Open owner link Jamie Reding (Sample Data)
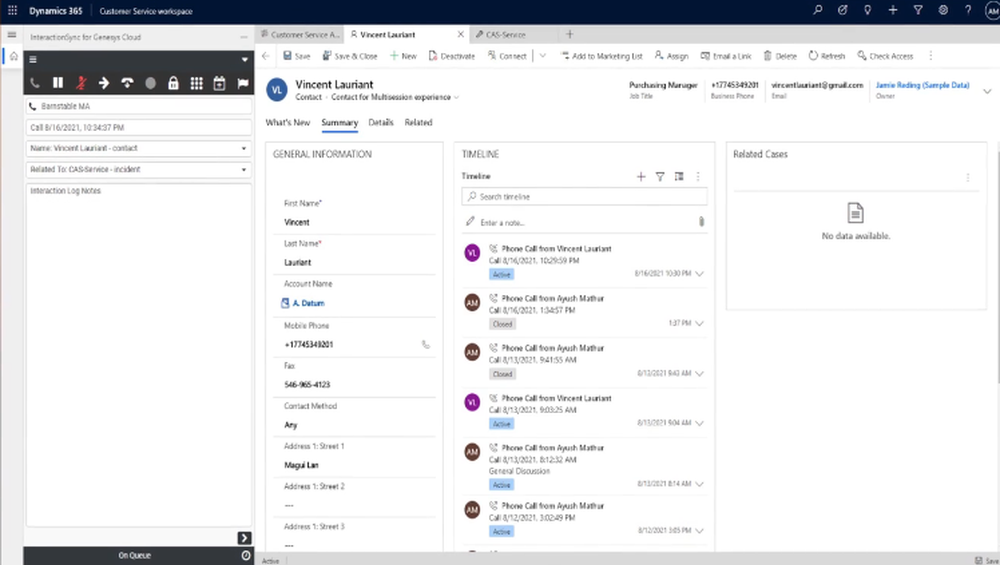 point(922,85)
